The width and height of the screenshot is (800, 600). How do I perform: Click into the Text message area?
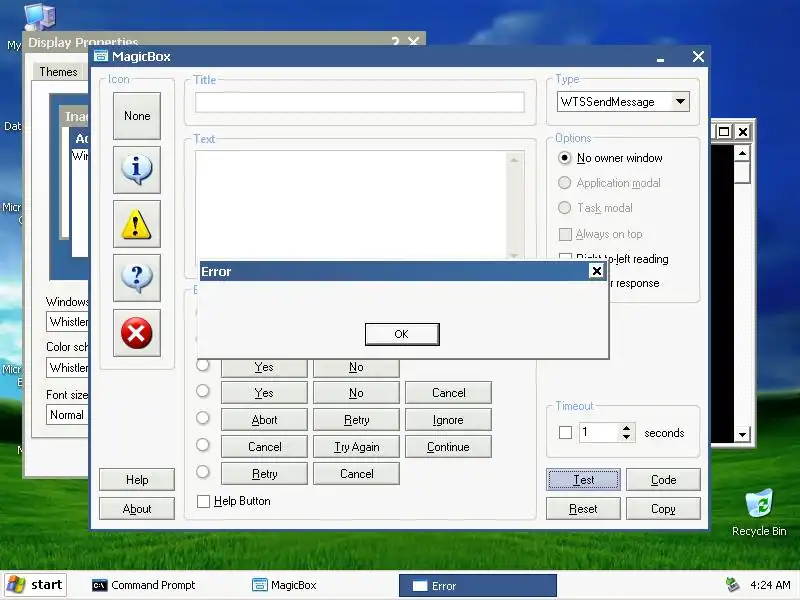pos(351,204)
